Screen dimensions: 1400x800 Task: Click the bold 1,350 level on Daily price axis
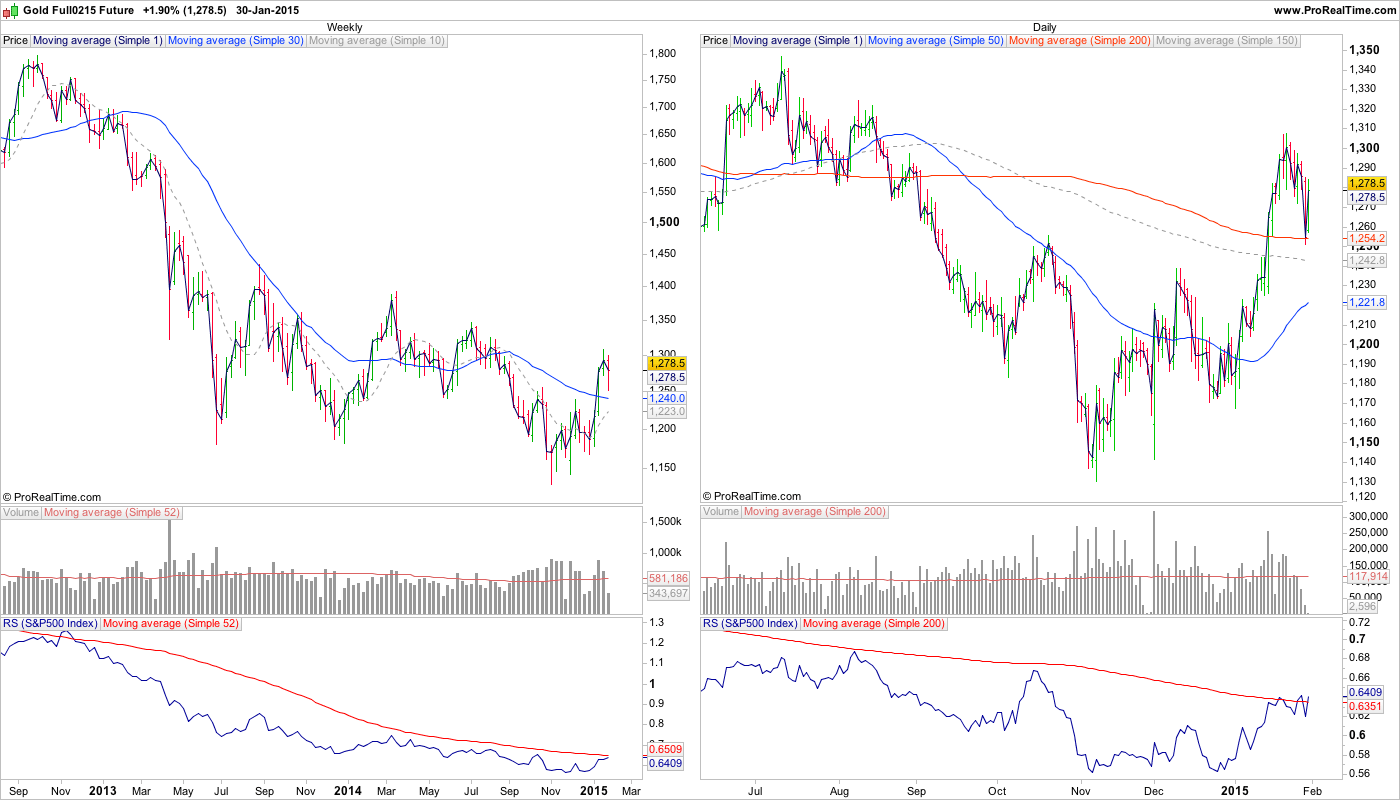(1366, 49)
